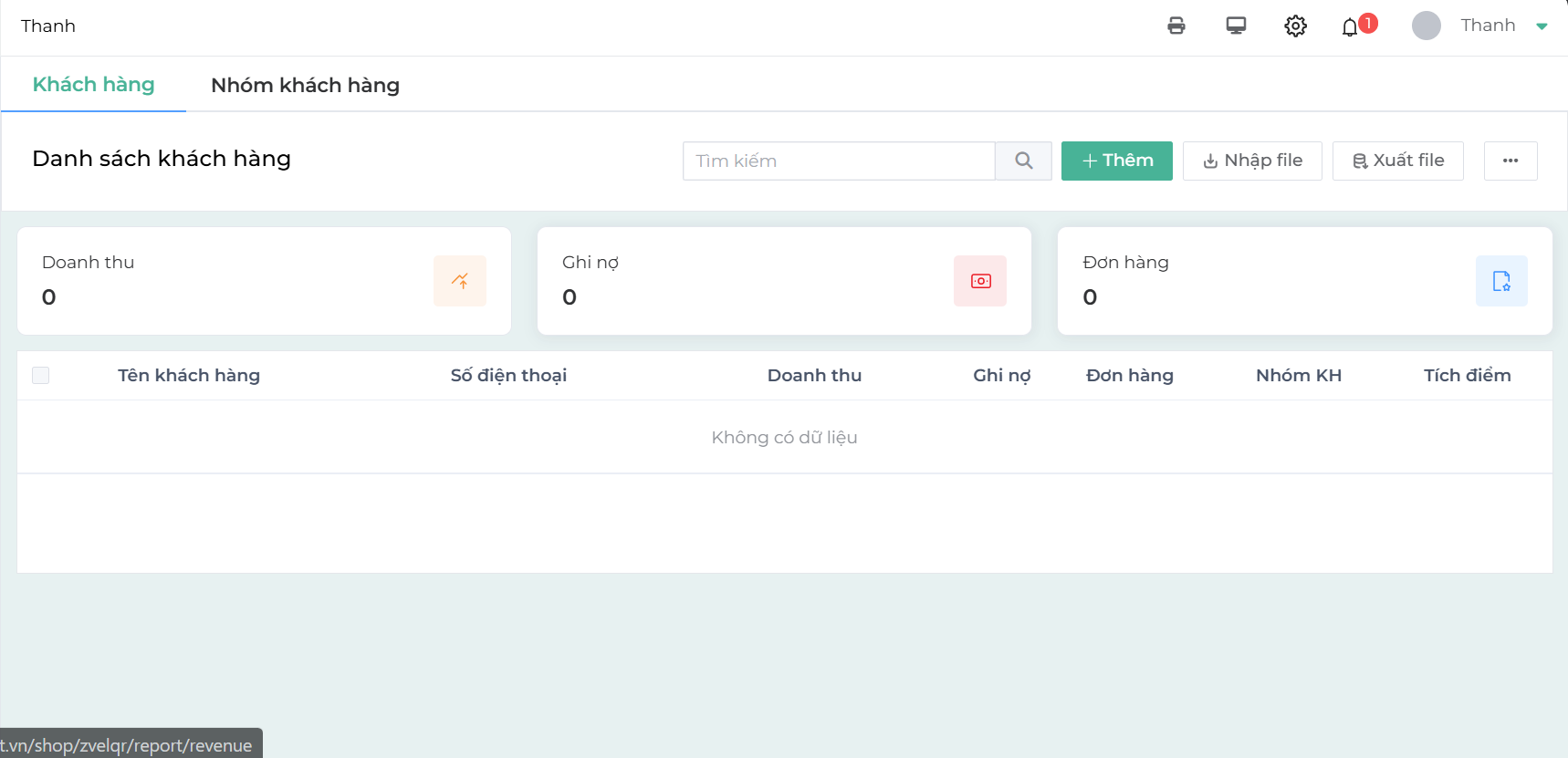The image size is (1568, 758).
Task: Click the Doanh thu trend icon
Action: (x=460, y=281)
